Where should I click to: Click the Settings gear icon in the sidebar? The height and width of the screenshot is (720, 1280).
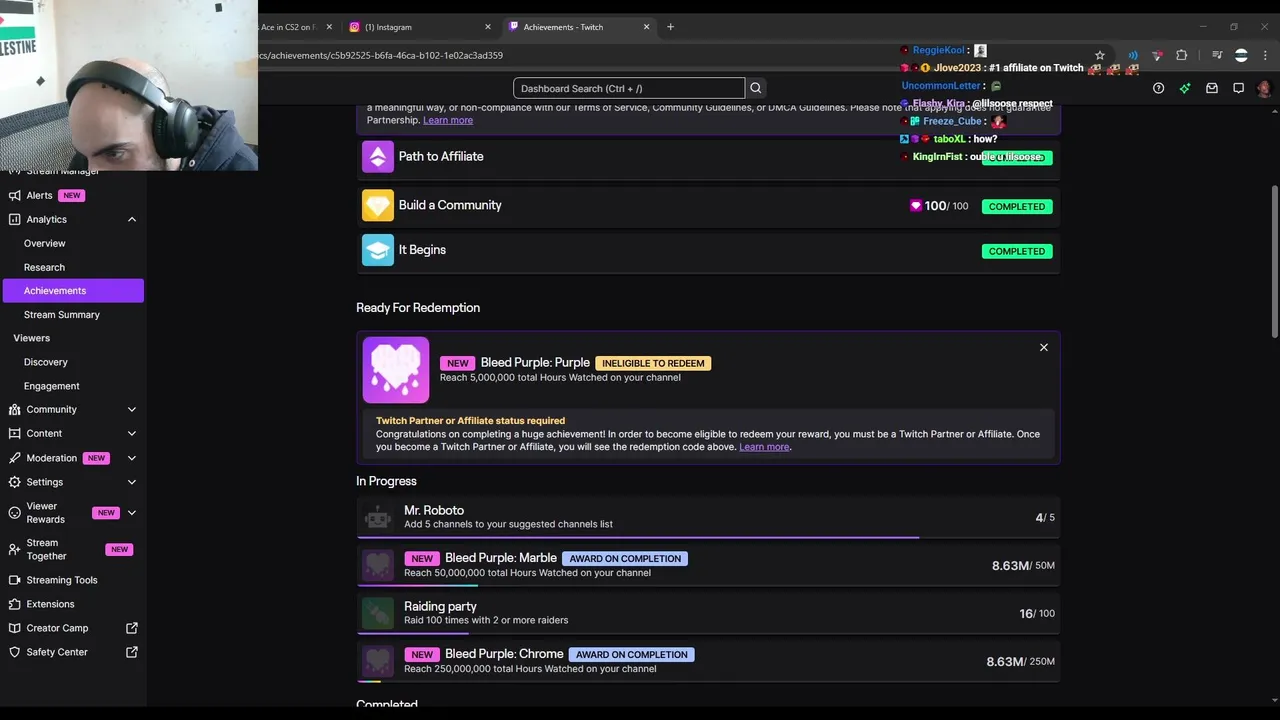(14, 482)
